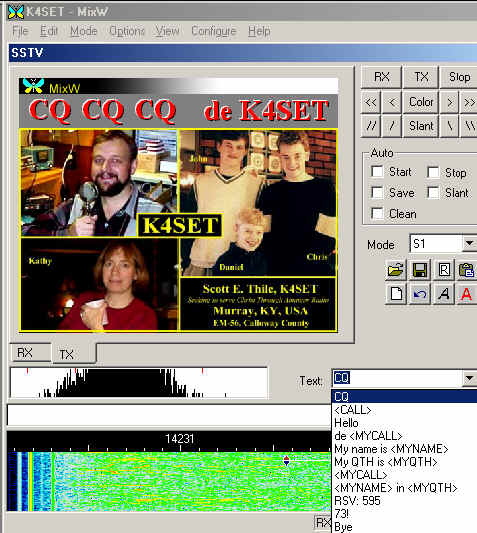Open the Configure menu

click(214, 31)
